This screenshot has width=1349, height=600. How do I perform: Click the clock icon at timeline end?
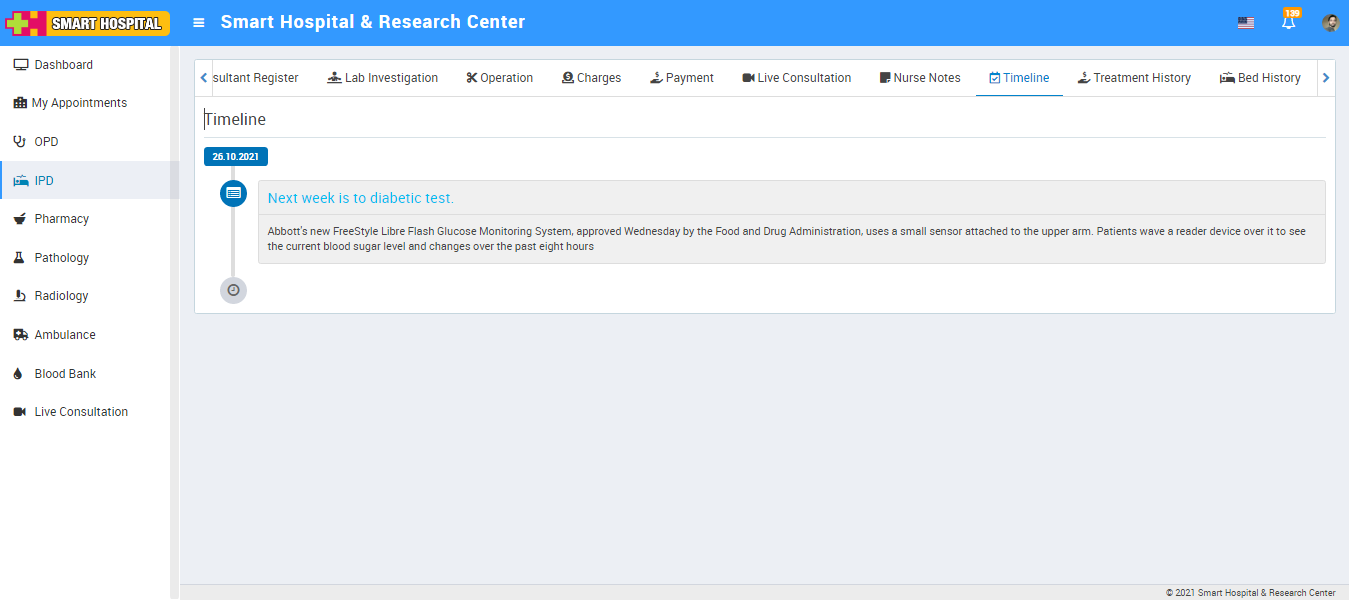233,290
